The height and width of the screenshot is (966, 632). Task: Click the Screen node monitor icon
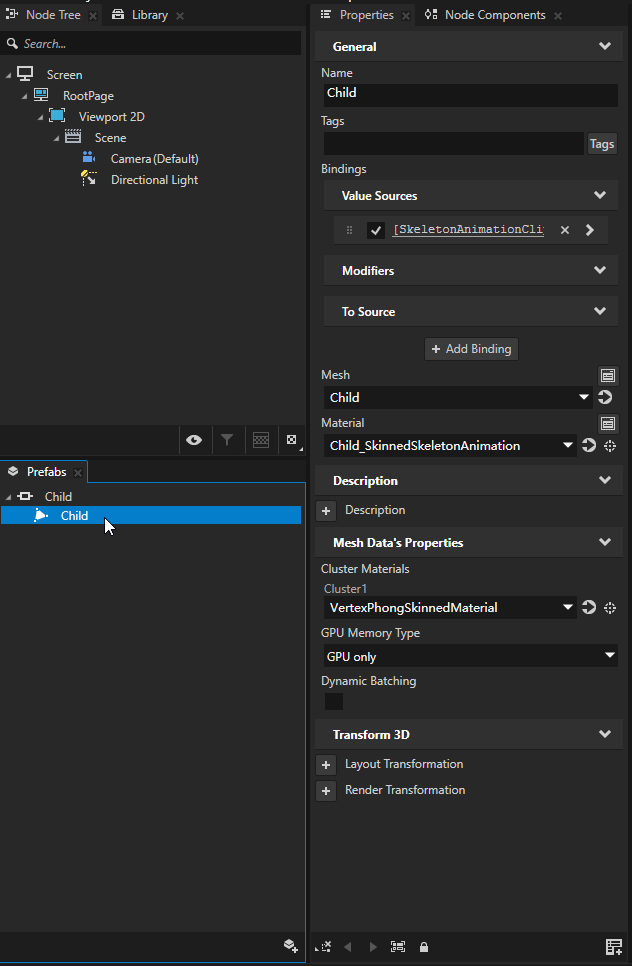coord(25,74)
